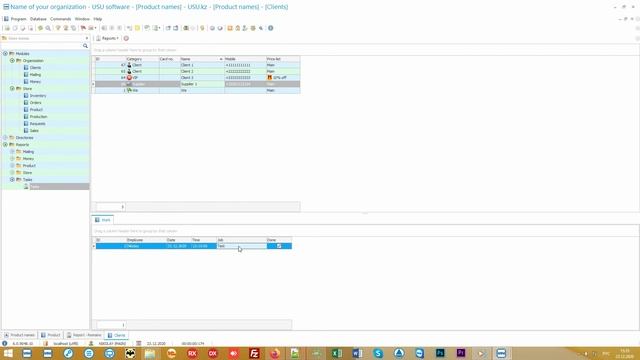This screenshot has height=360, width=640.
Task: Select the Production item in the tree
Action: [x=38, y=117]
